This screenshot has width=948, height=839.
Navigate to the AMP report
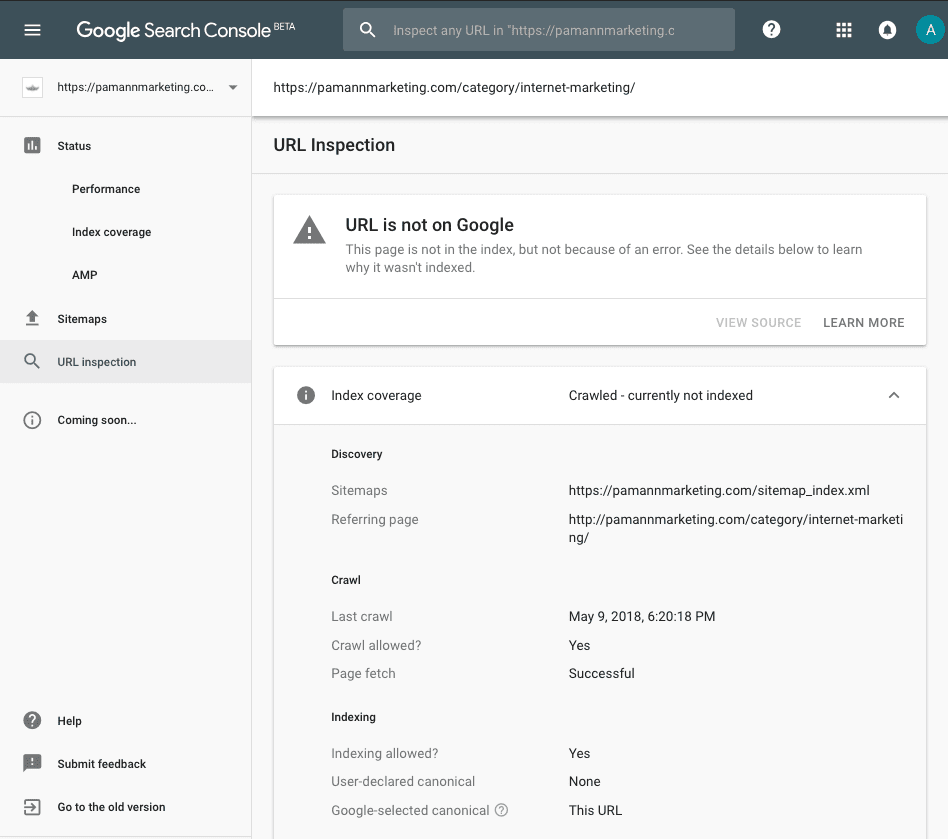[85, 275]
